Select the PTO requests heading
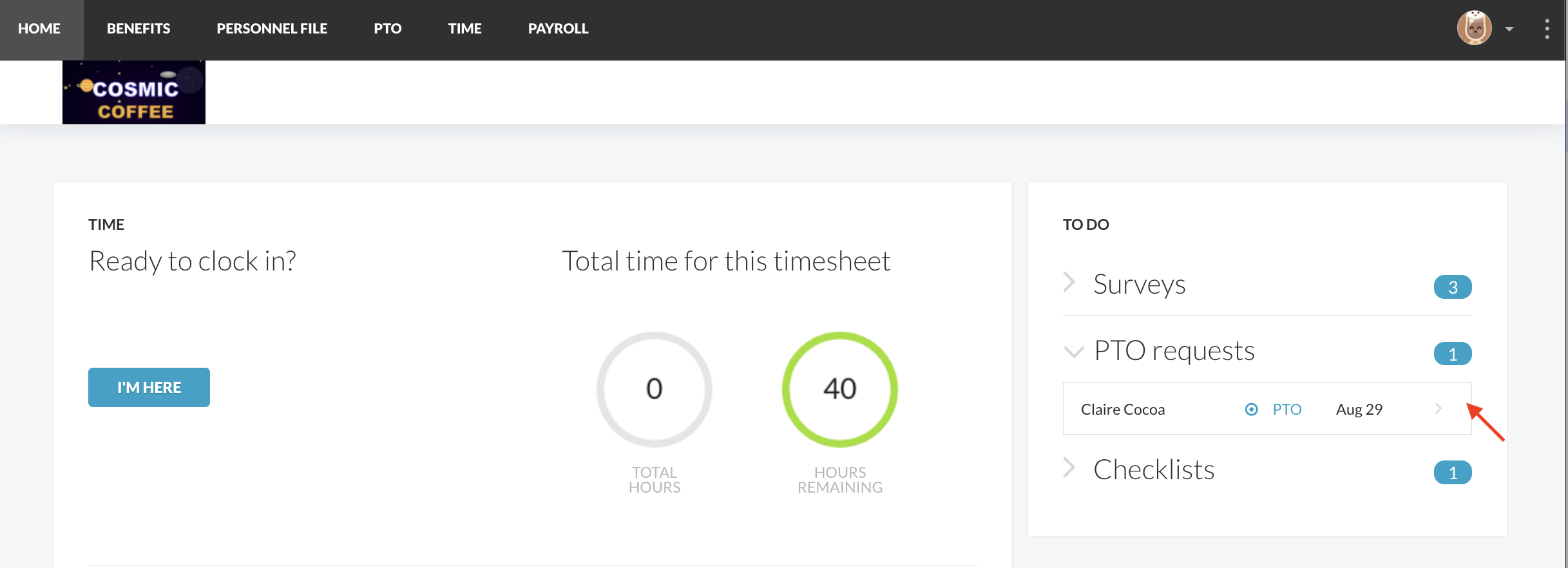This screenshot has width=1568, height=568. [1174, 351]
